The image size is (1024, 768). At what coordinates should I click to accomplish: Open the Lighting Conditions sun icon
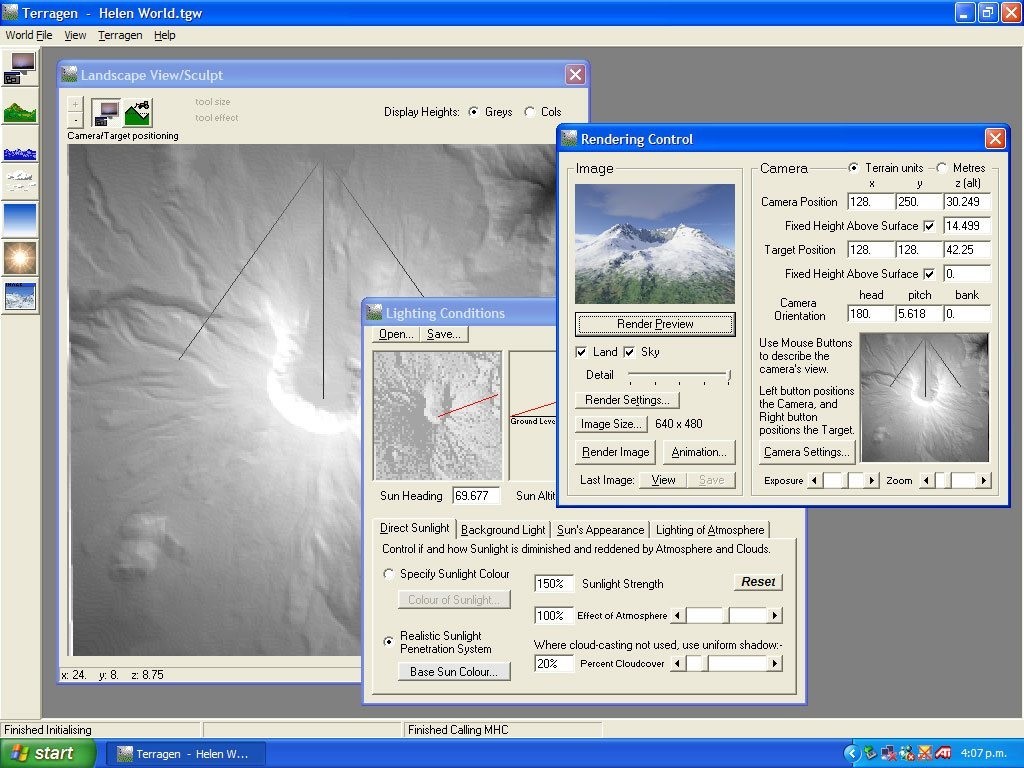[x=20, y=256]
